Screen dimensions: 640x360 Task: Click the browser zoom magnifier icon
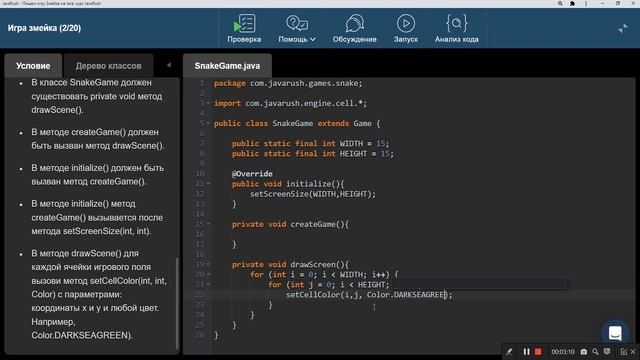560,3
